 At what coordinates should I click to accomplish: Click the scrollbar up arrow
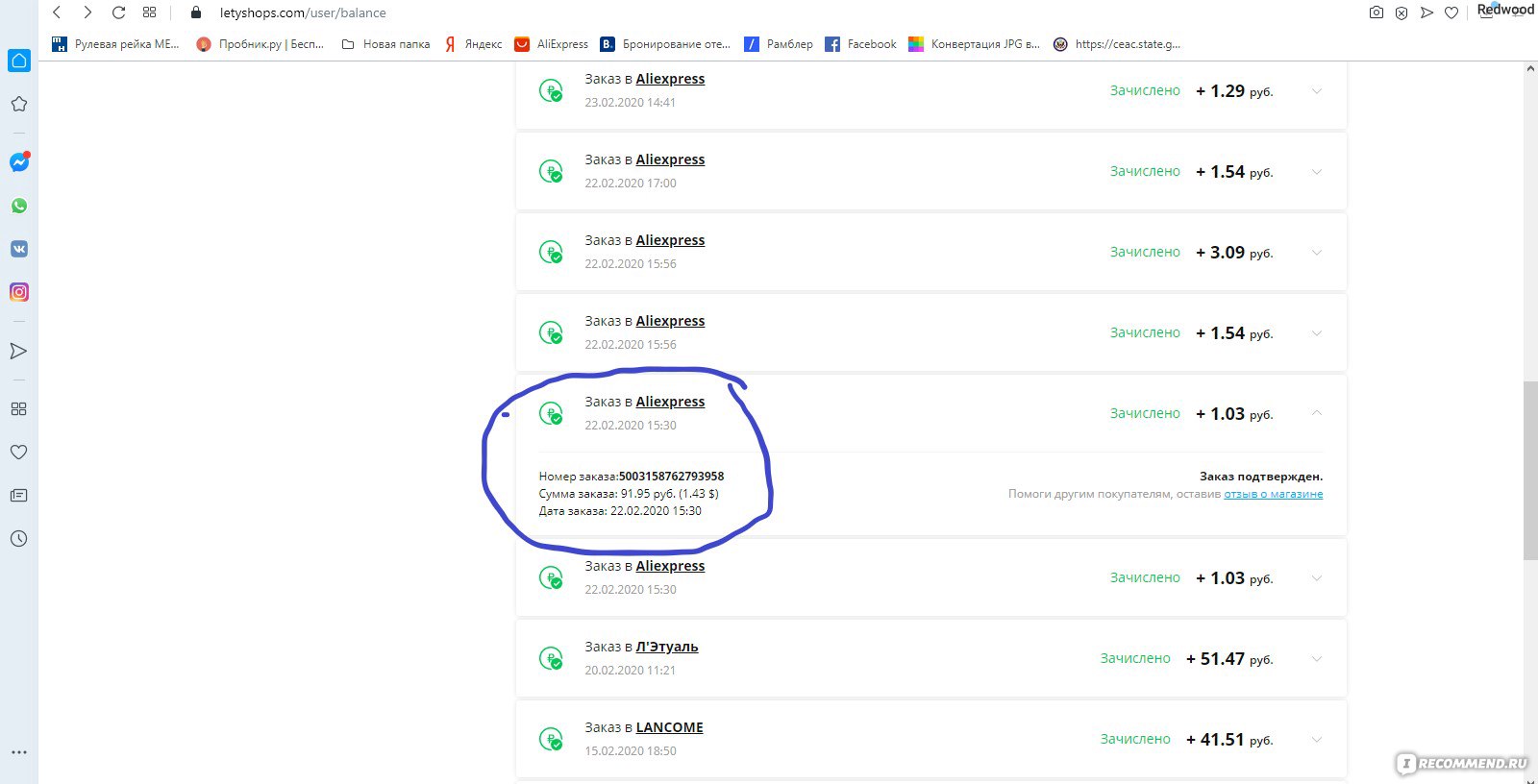pyautogui.click(x=1530, y=69)
